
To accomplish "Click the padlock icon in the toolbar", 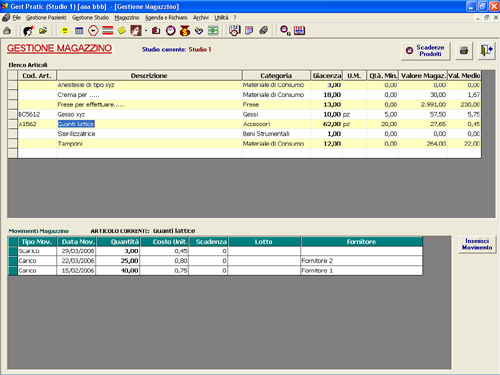I will [7, 31].
